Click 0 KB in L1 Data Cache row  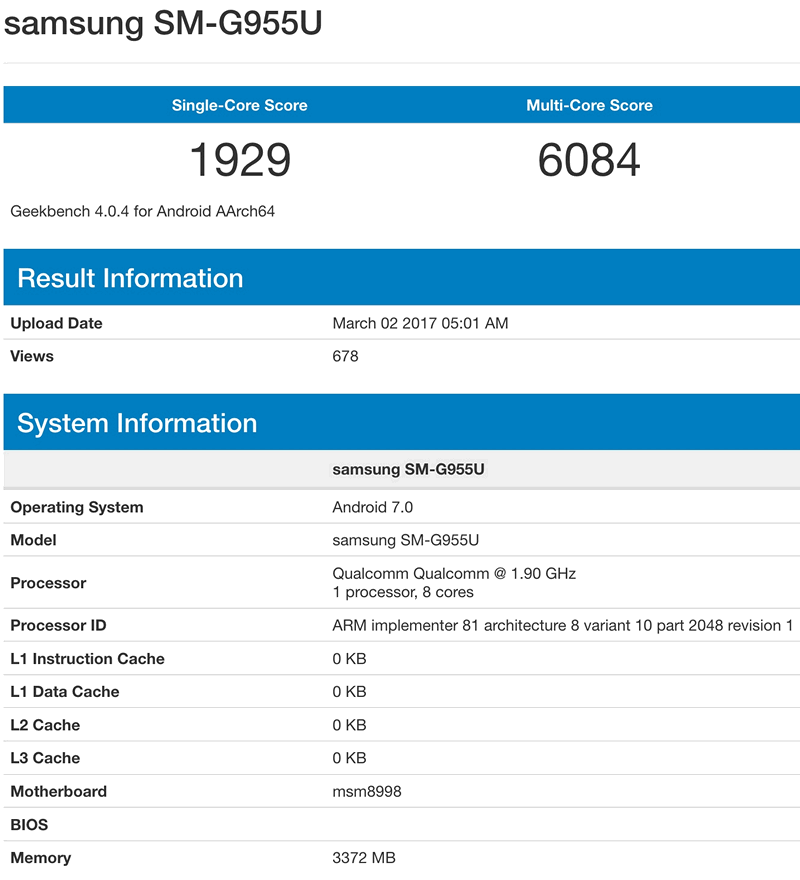pos(349,691)
